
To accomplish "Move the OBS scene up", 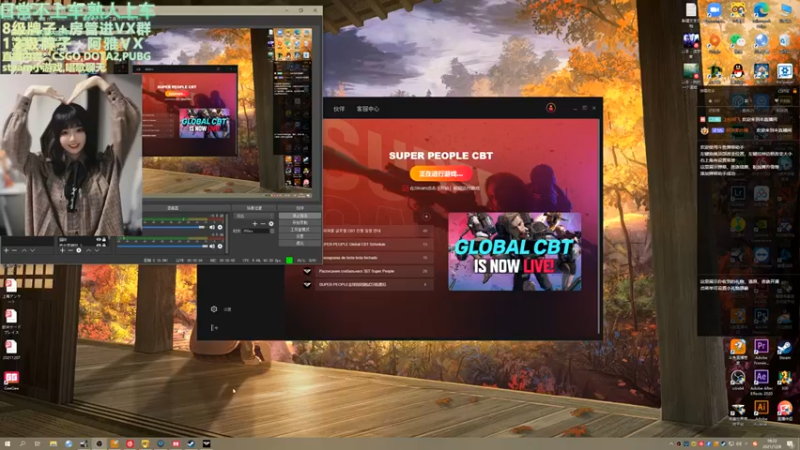I will 24,251.
